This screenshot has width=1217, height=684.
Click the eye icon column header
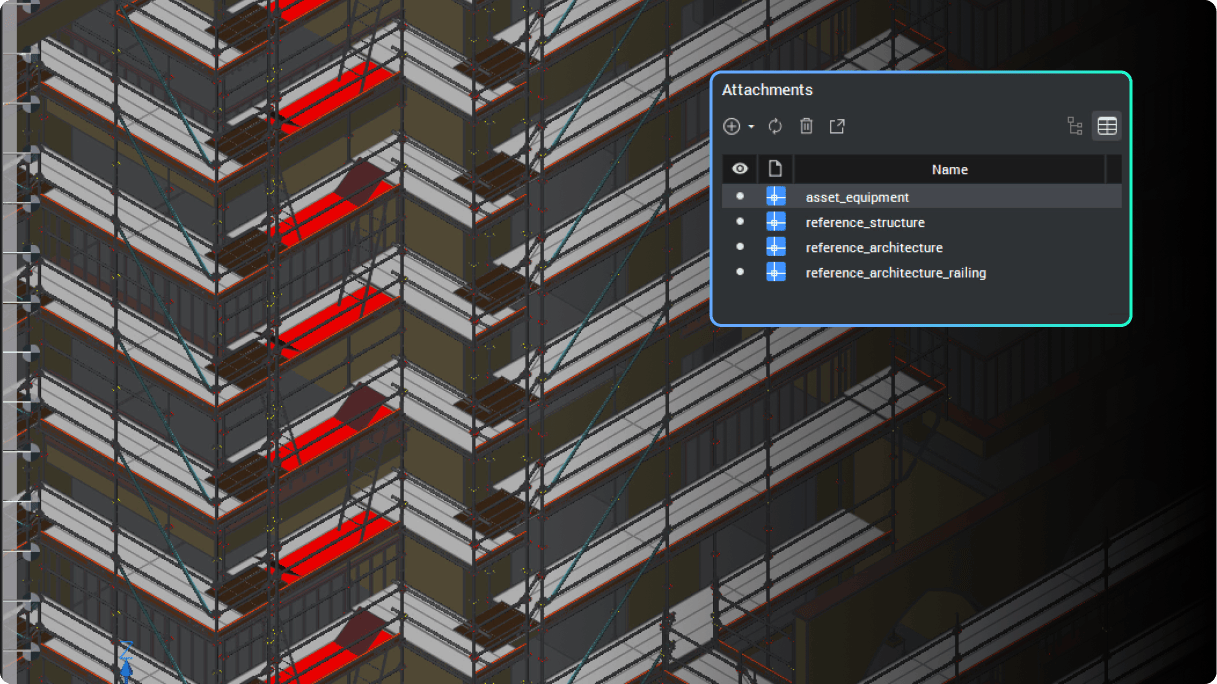click(739, 168)
